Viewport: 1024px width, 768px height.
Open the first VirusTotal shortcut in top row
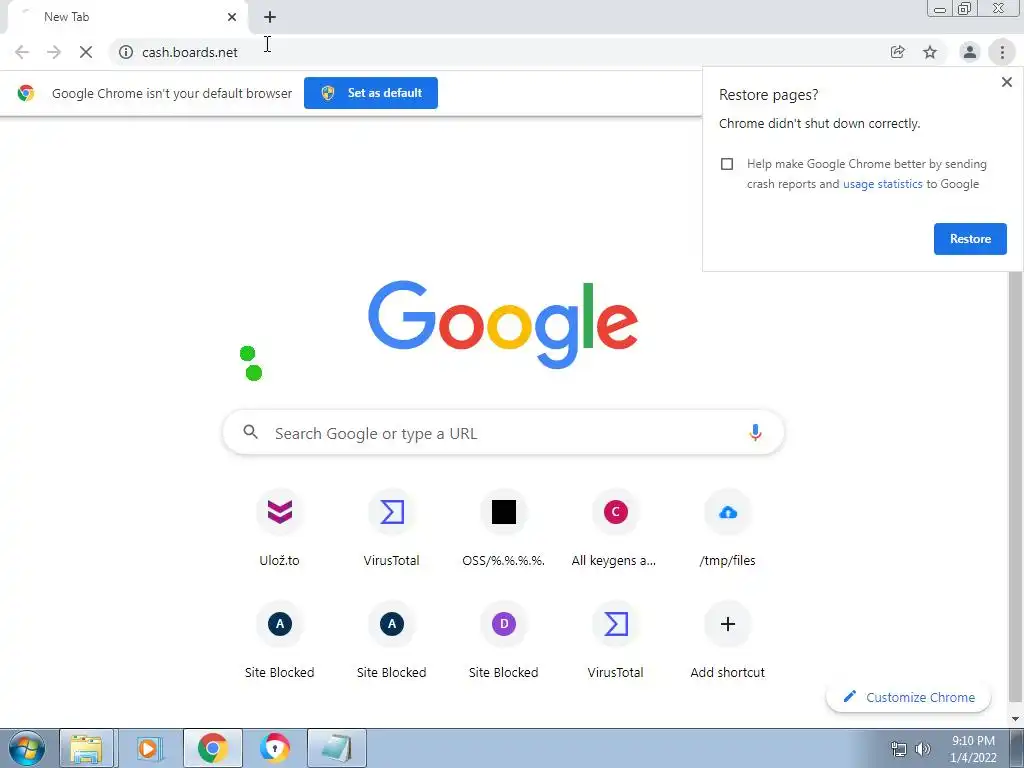(392, 529)
